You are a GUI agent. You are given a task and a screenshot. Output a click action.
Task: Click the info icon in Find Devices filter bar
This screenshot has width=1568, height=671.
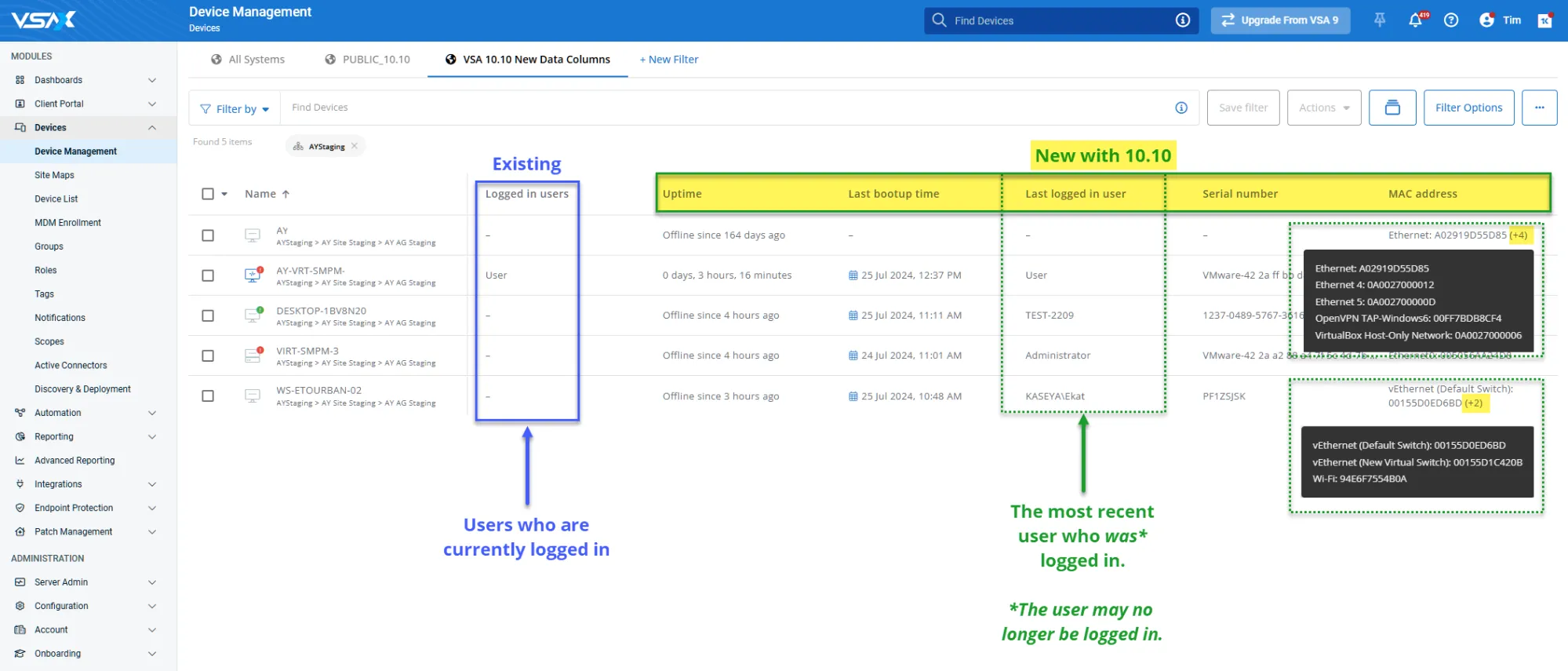point(1181,108)
